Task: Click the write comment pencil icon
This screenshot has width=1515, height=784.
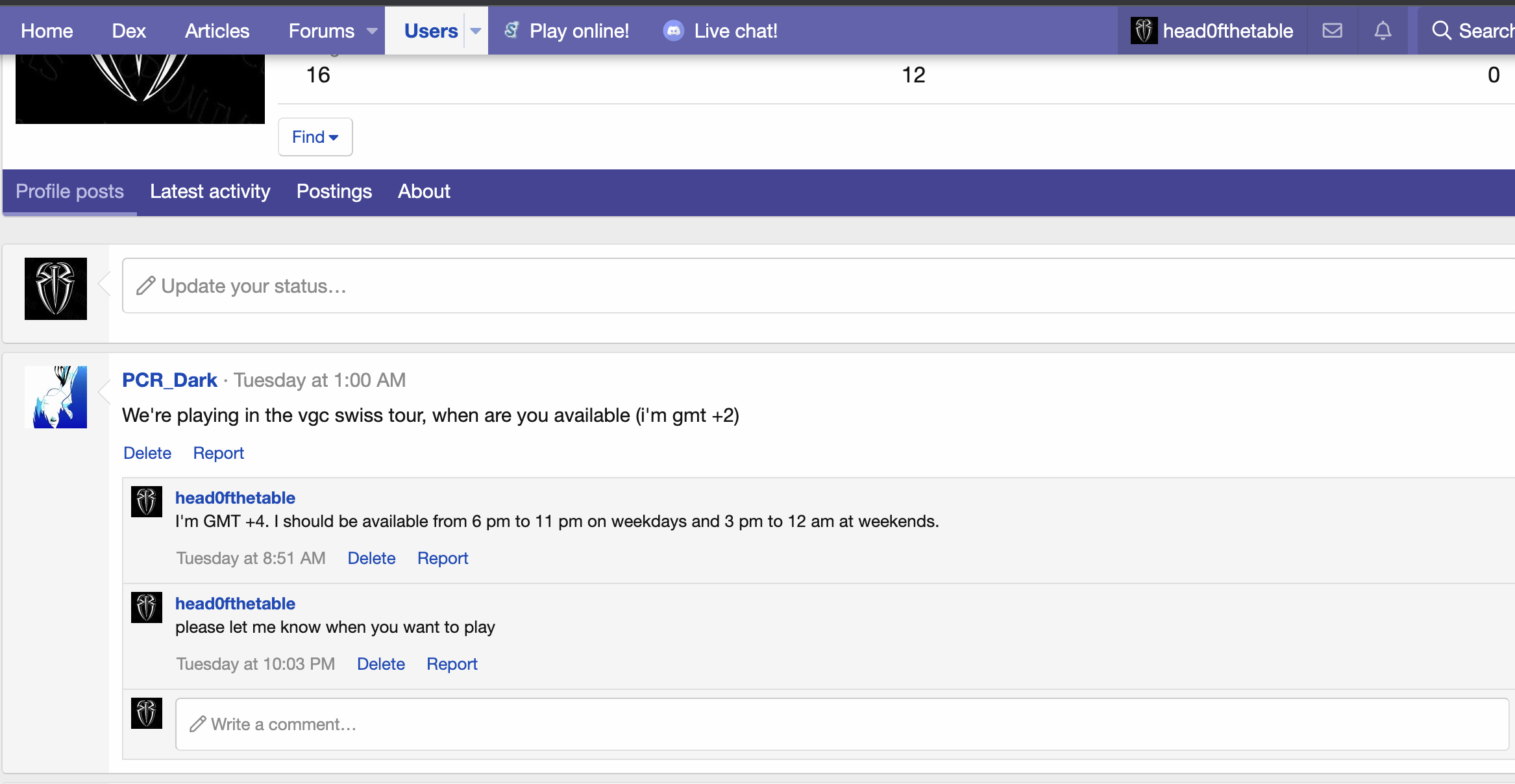Action: click(198, 723)
